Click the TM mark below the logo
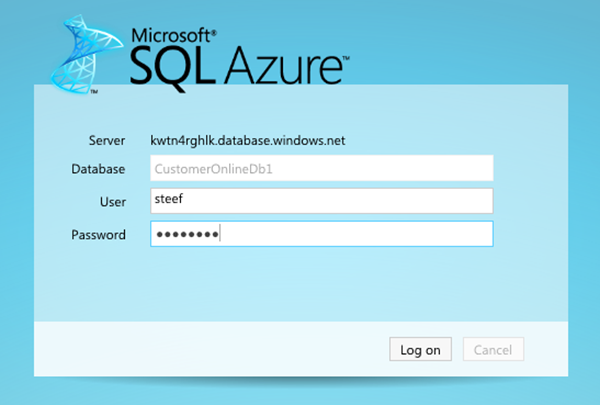Viewport: 600px width, 405px height. pos(93,92)
